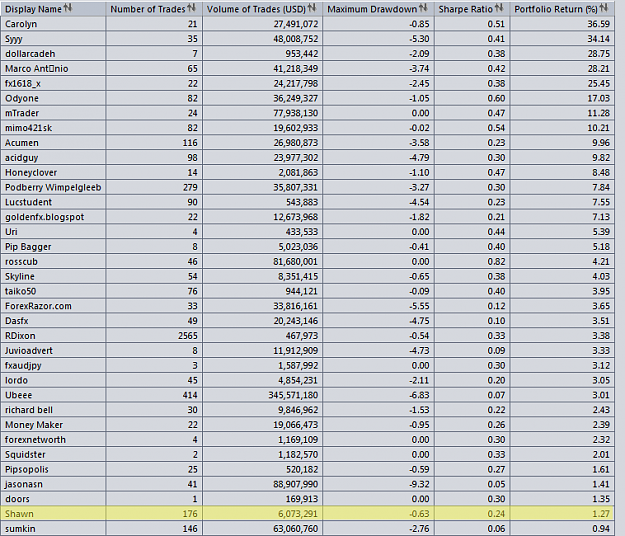This screenshot has width=625, height=536.
Task: Select the fxaudjpy name cell
Action: [x=54, y=365]
